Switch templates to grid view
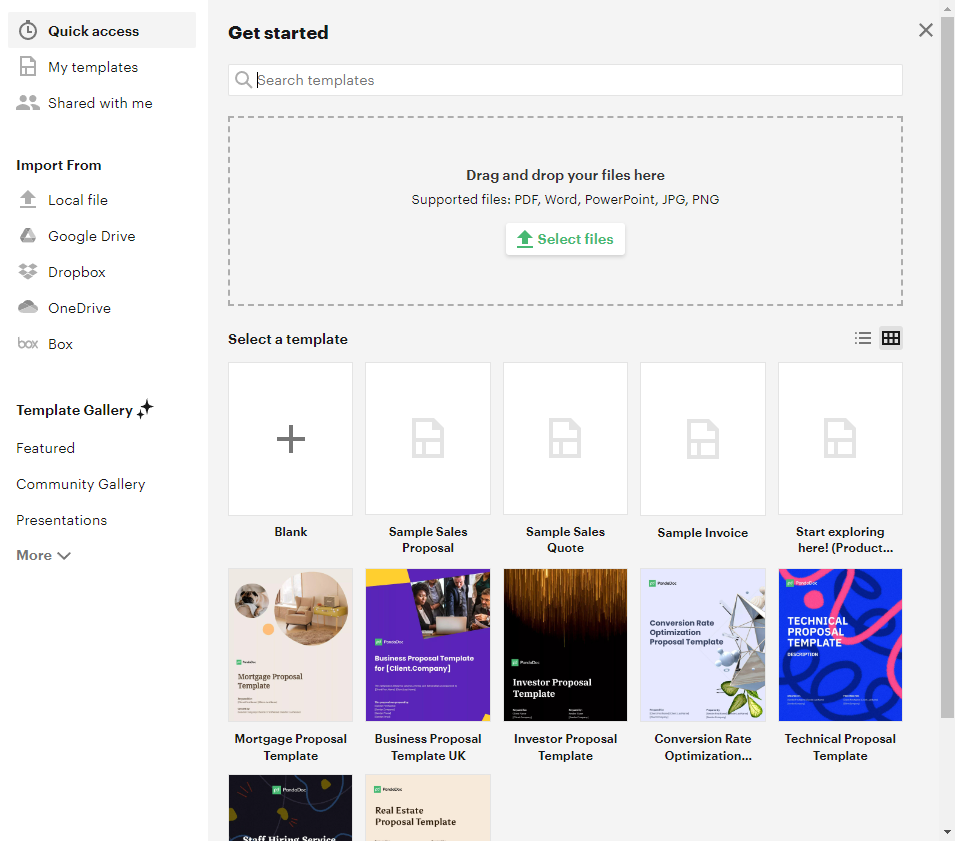 891,338
